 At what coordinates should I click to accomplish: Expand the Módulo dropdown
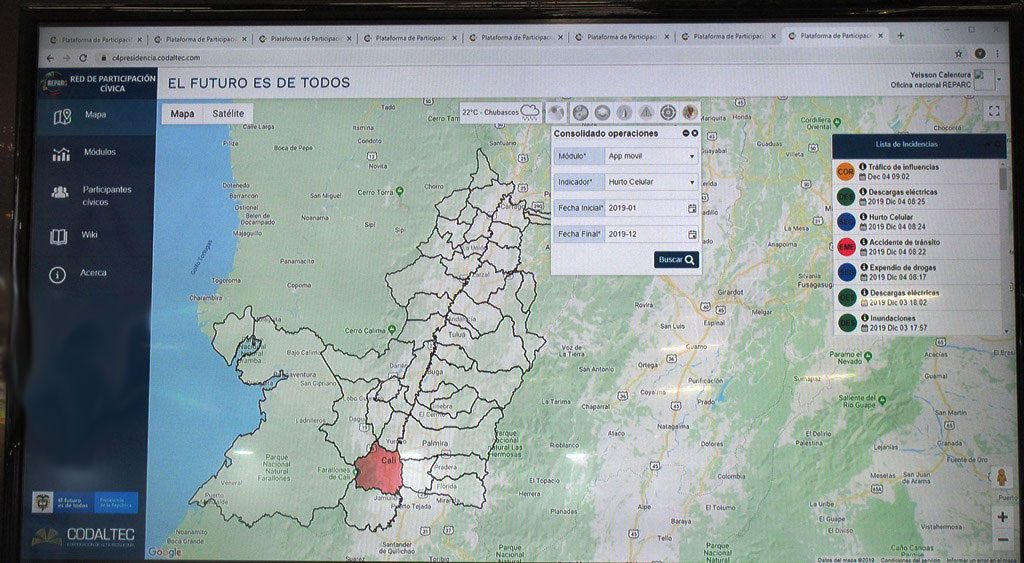click(x=651, y=156)
